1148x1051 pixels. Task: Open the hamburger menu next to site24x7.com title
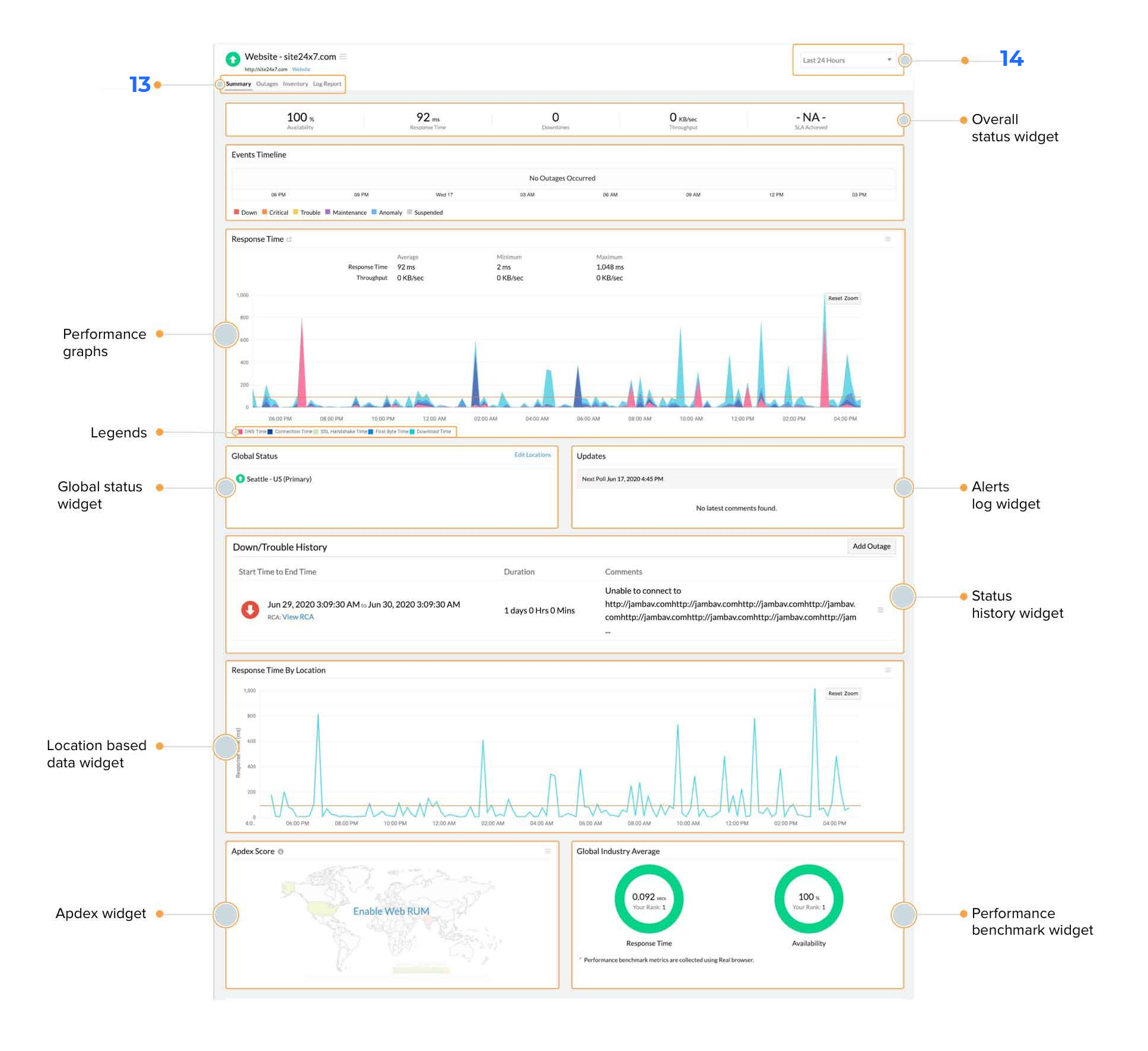point(343,56)
